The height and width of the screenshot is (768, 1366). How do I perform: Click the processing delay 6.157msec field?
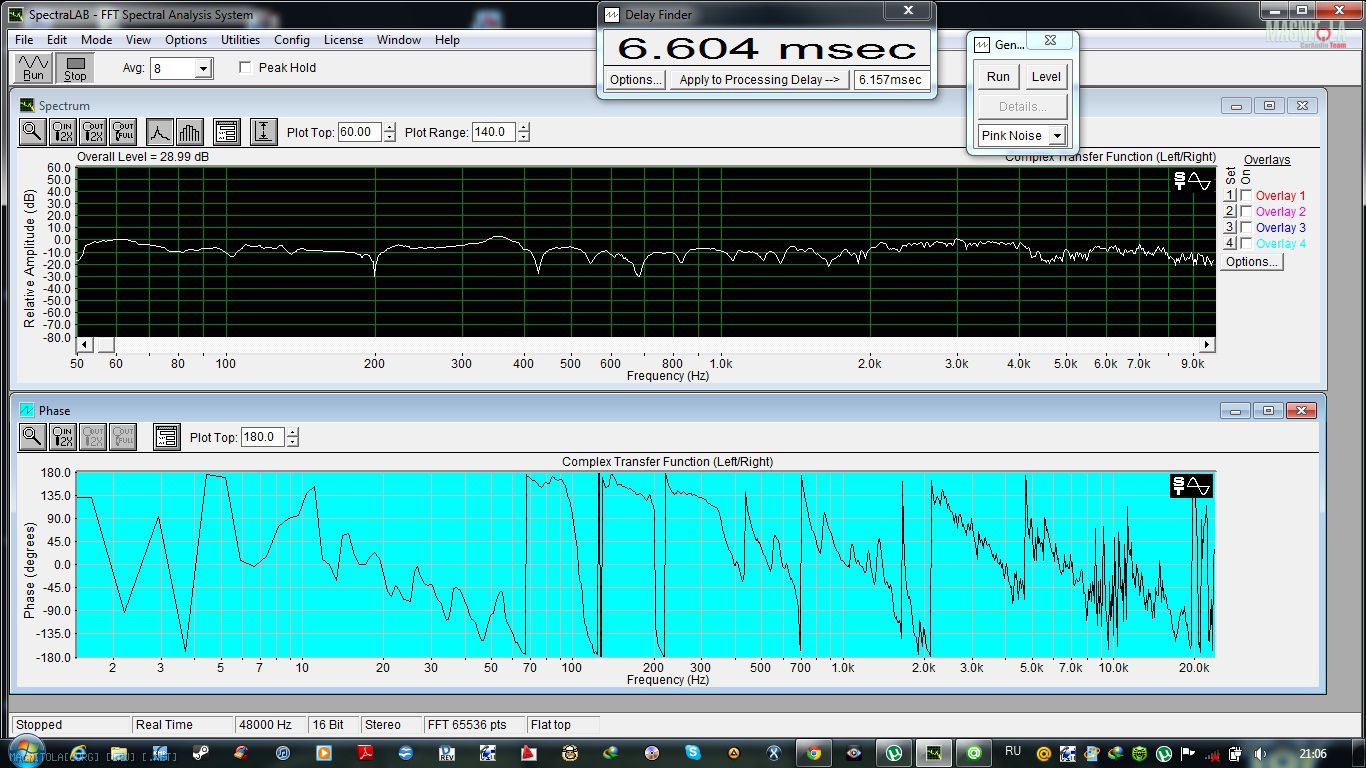pyautogui.click(x=891, y=80)
